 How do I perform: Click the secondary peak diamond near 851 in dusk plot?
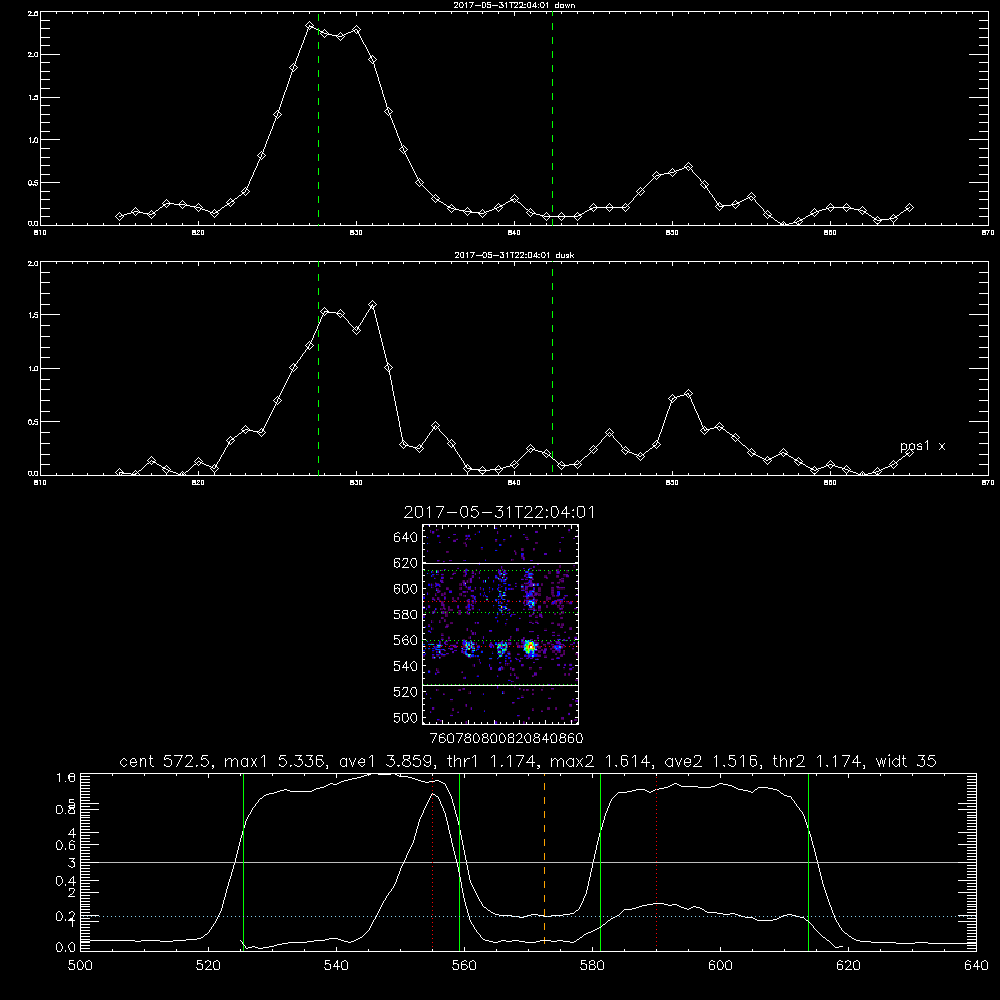coord(688,393)
